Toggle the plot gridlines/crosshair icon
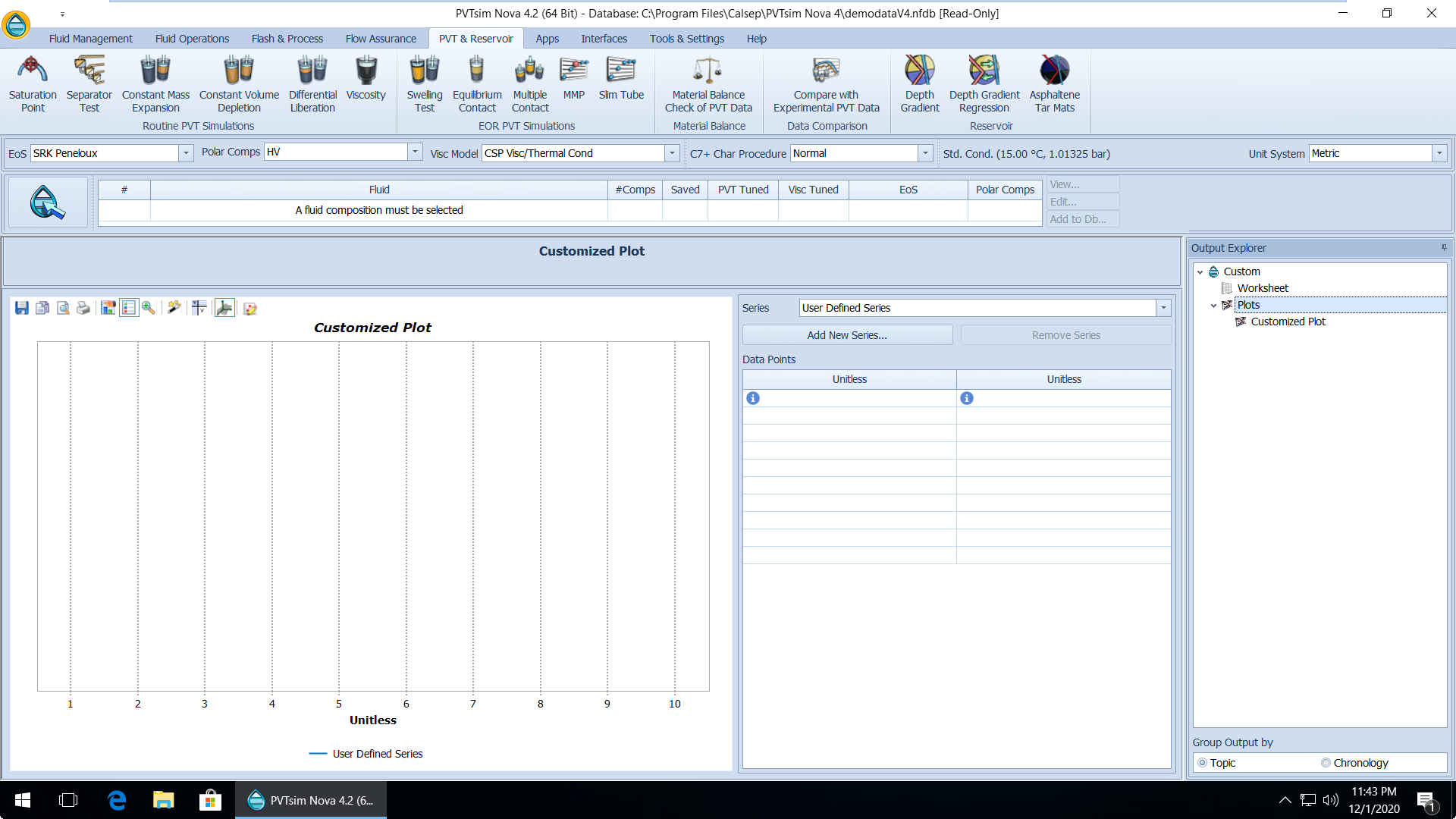 (199, 308)
